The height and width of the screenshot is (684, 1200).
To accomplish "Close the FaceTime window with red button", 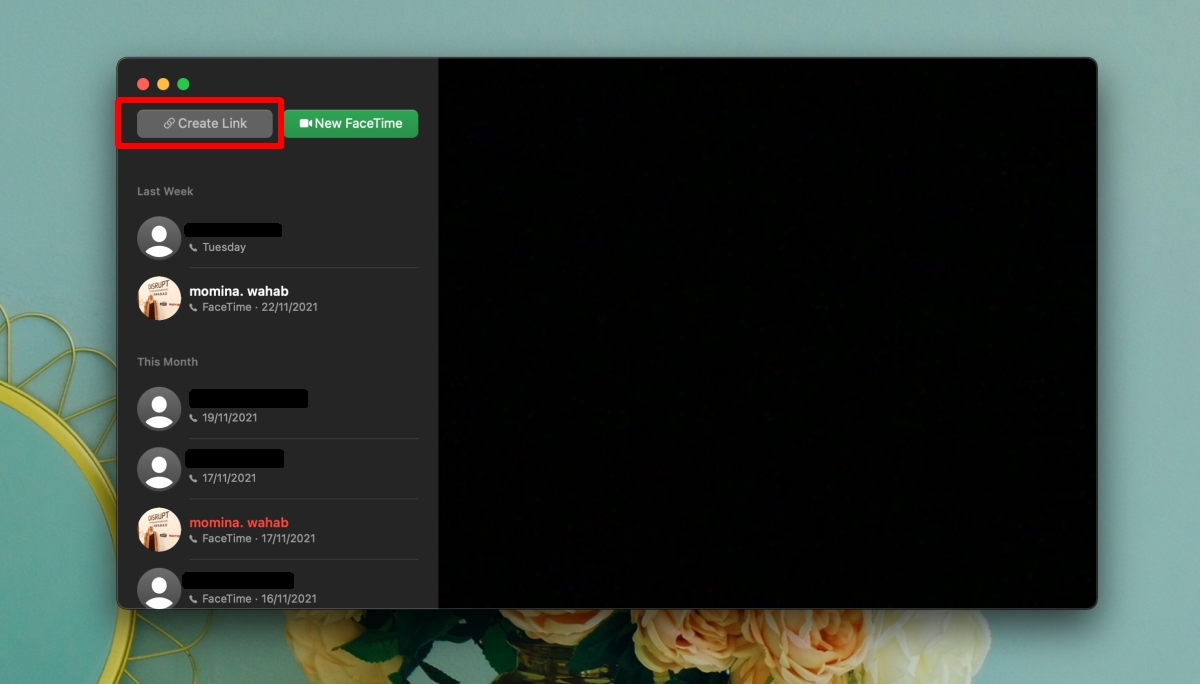I will [143, 85].
